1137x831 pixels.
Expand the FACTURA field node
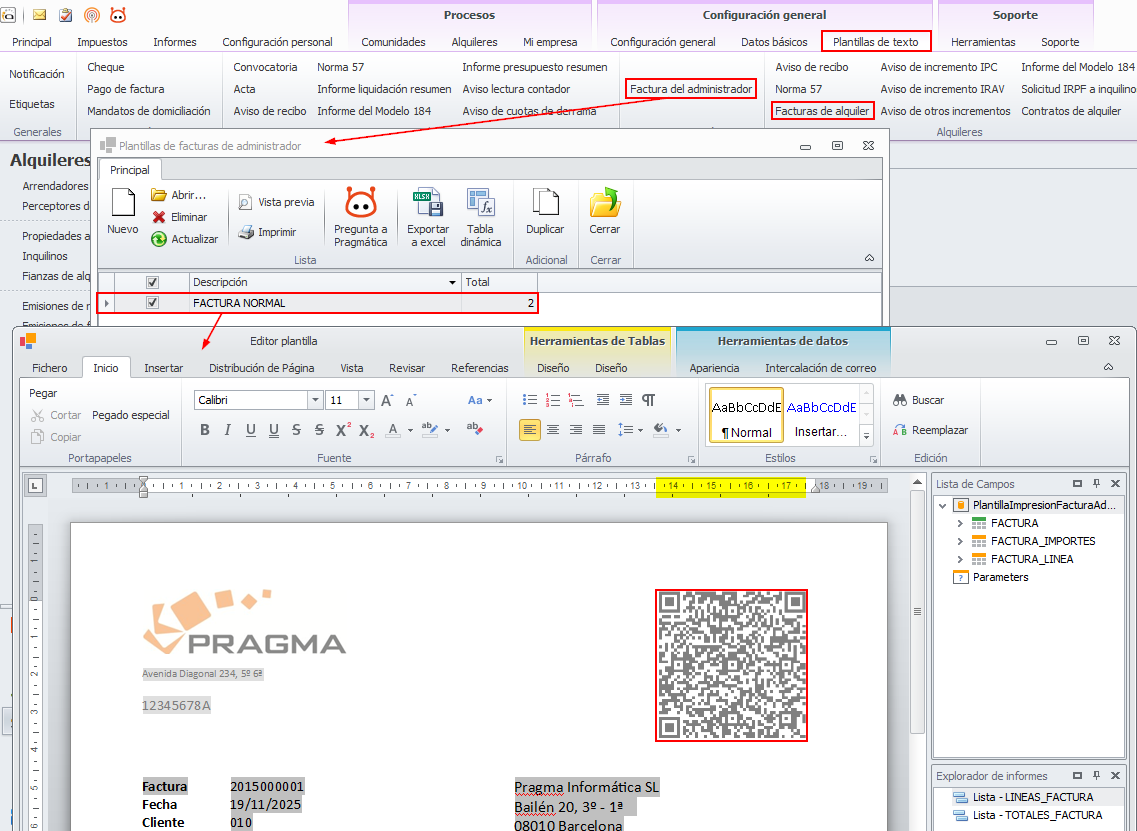point(959,523)
